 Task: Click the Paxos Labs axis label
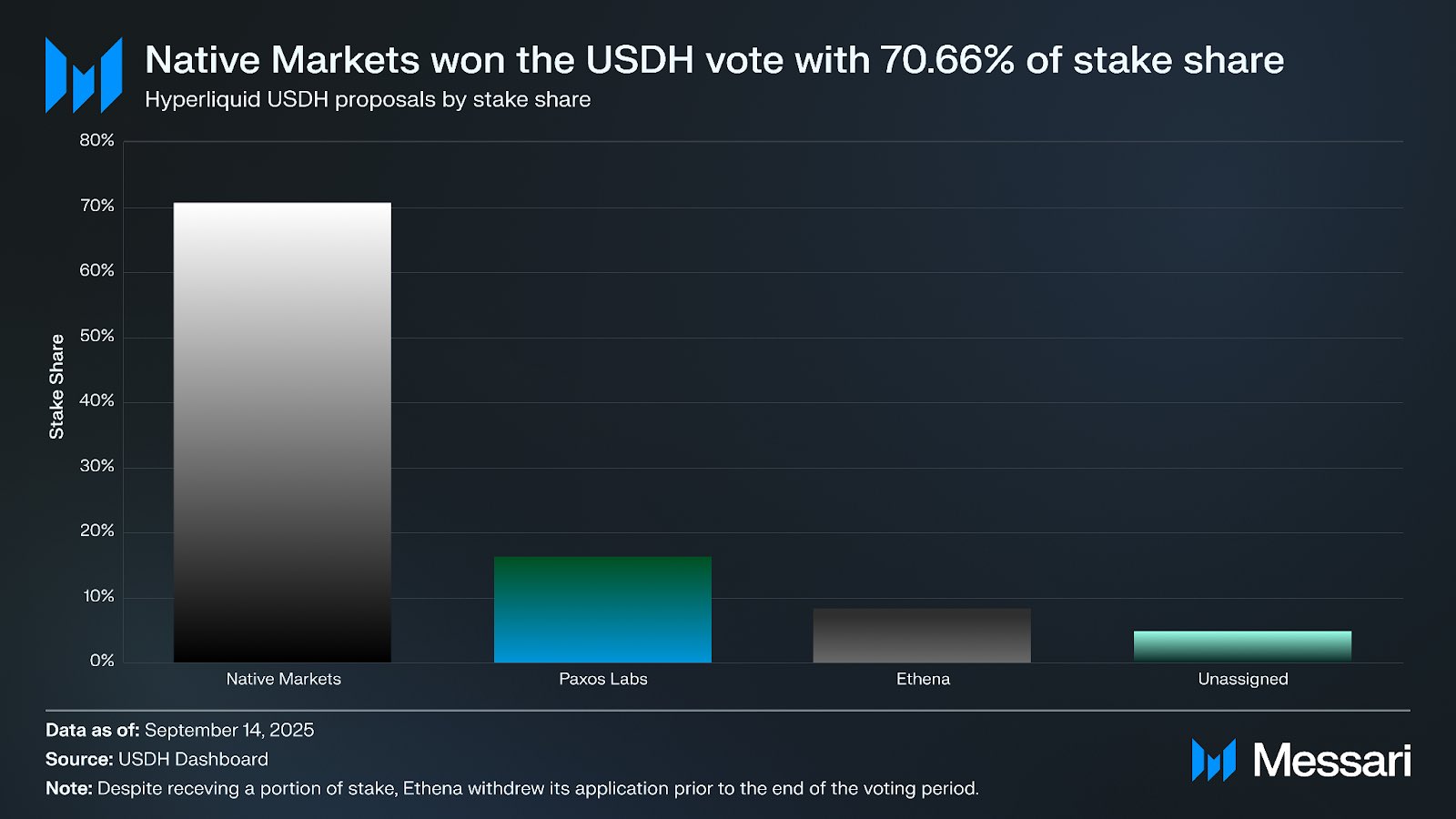coord(602,679)
